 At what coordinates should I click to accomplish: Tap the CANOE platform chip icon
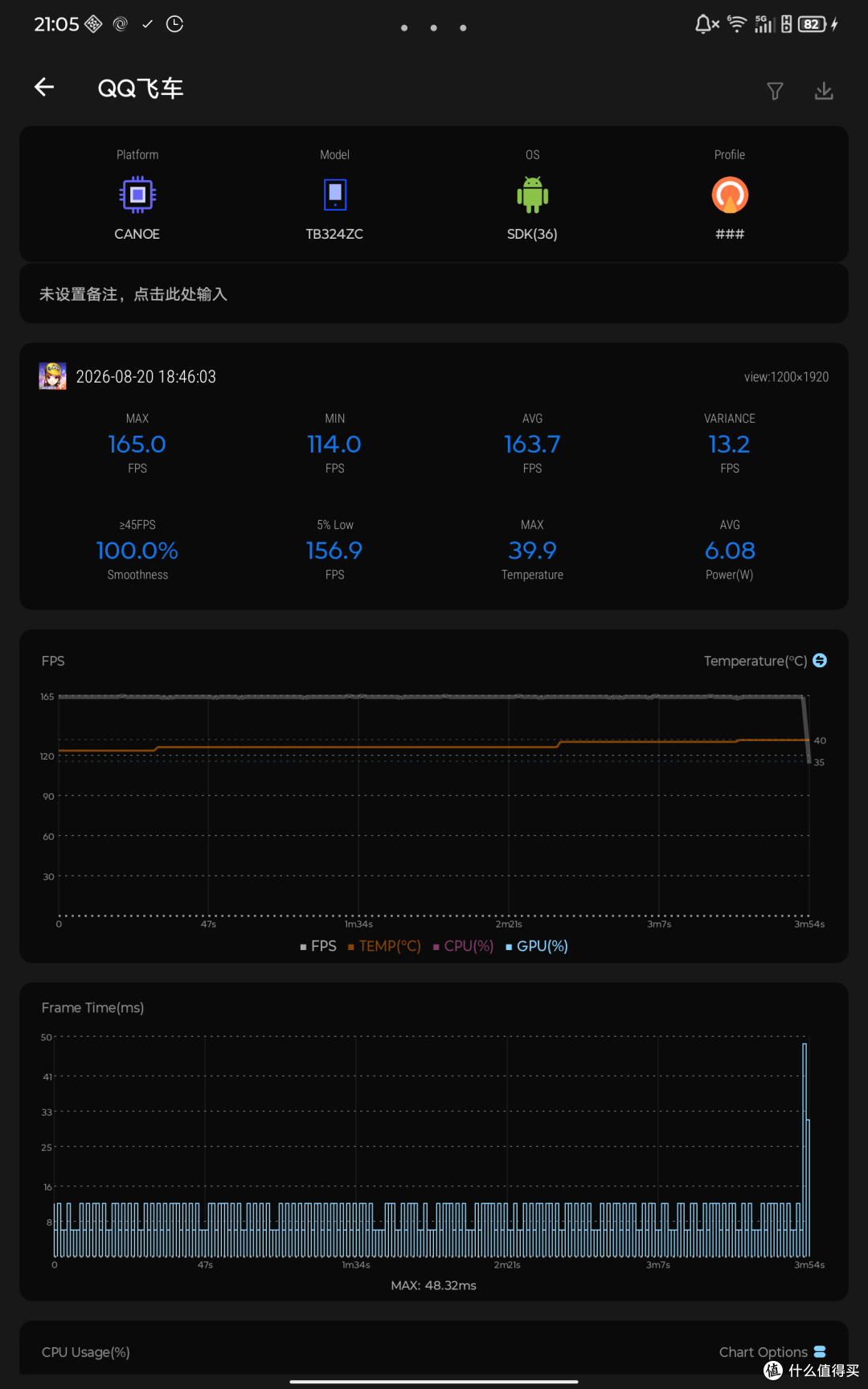(x=137, y=195)
